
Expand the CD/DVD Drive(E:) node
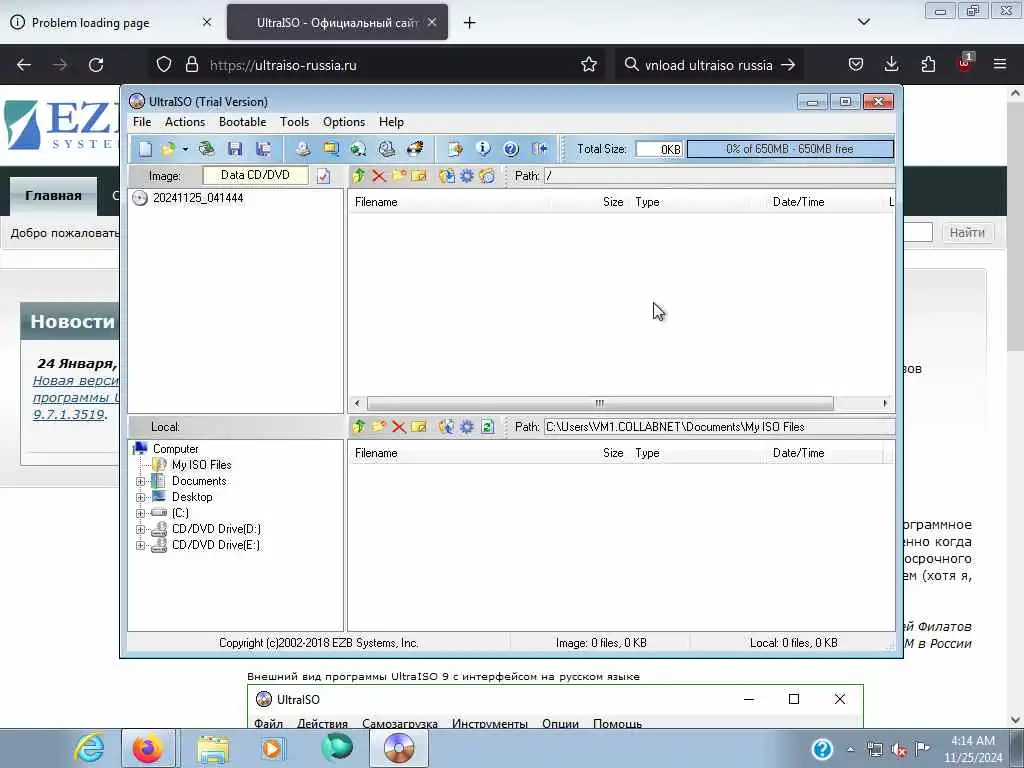[140, 545]
